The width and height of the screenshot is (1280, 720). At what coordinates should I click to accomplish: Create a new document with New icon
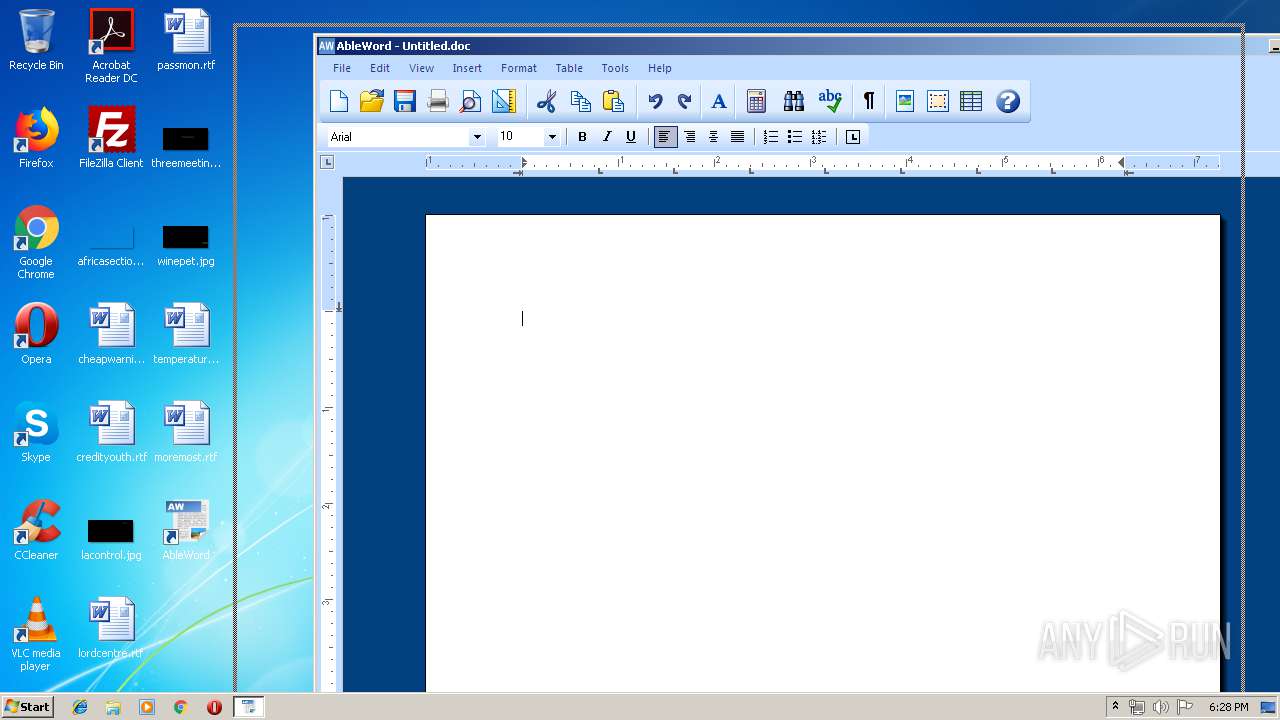pyautogui.click(x=339, y=101)
